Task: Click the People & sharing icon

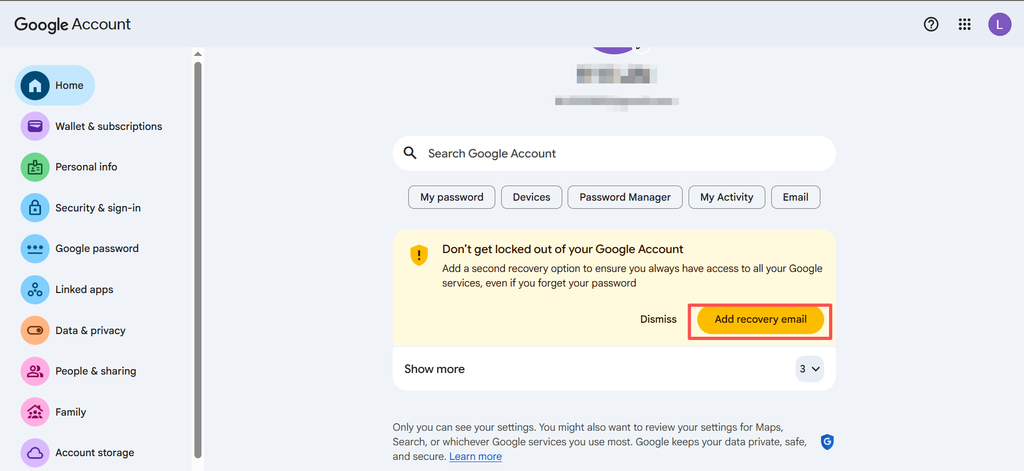Action: pyautogui.click(x=35, y=371)
